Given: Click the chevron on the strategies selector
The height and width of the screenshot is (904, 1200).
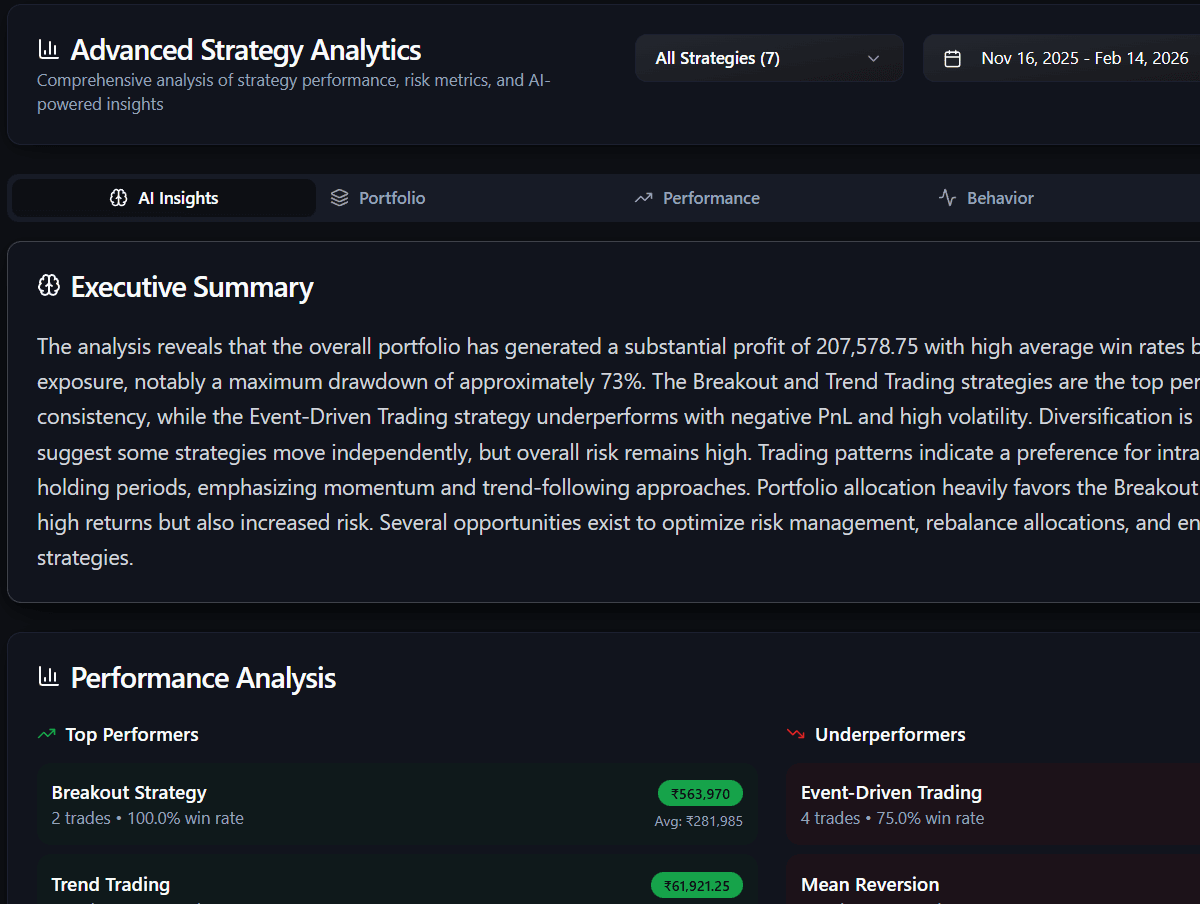Looking at the screenshot, I should (x=872, y=58).
